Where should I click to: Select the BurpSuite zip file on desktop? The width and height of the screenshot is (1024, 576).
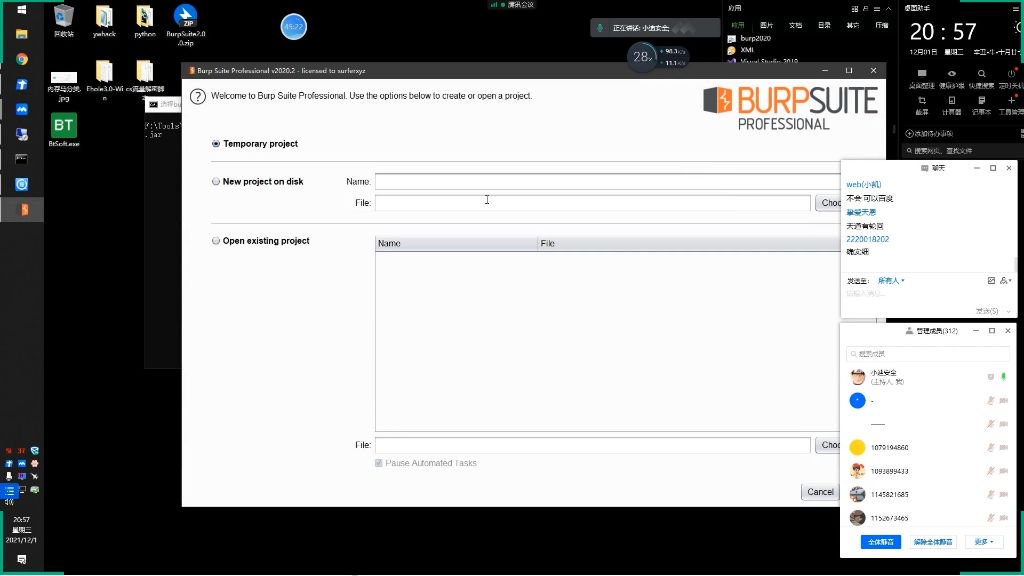(185, 25)
